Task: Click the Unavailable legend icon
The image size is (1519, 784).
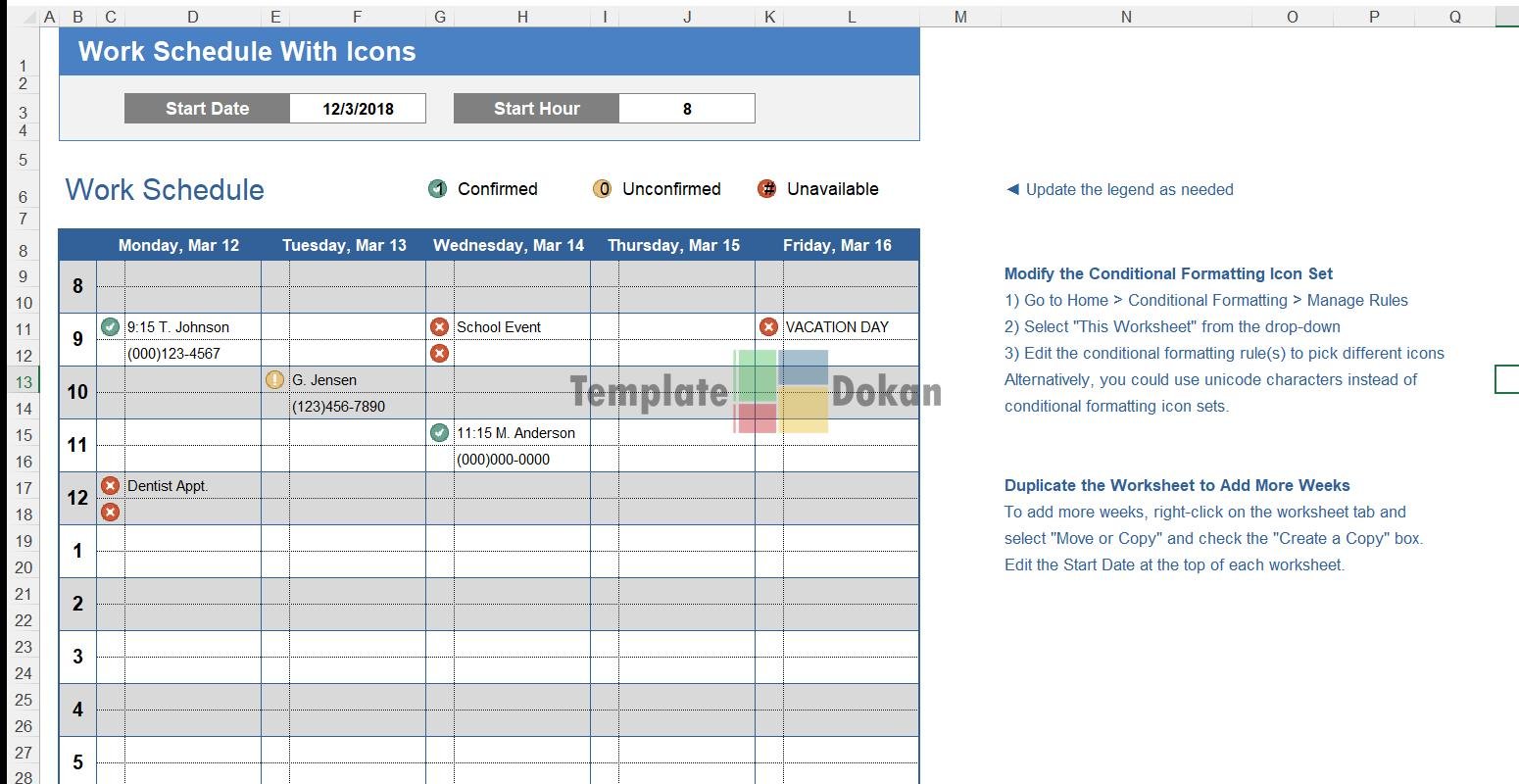Action: click(x=767, y=189)
